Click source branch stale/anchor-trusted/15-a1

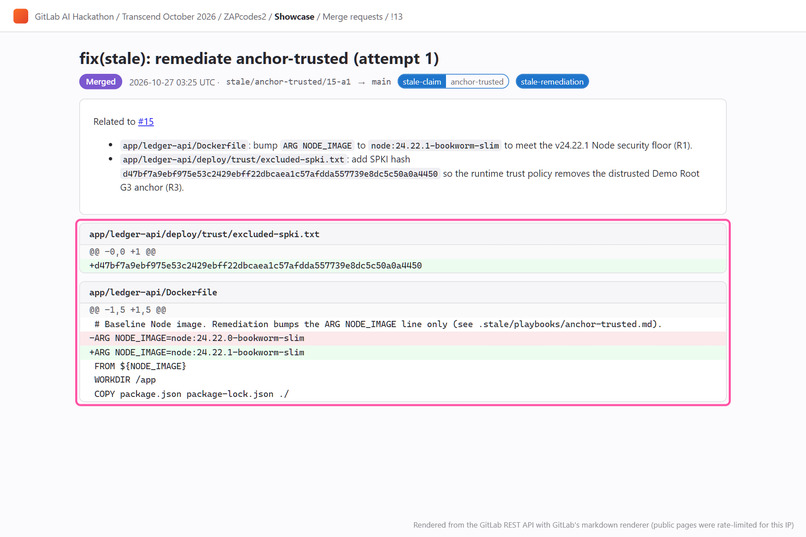[x=288, y=82]
